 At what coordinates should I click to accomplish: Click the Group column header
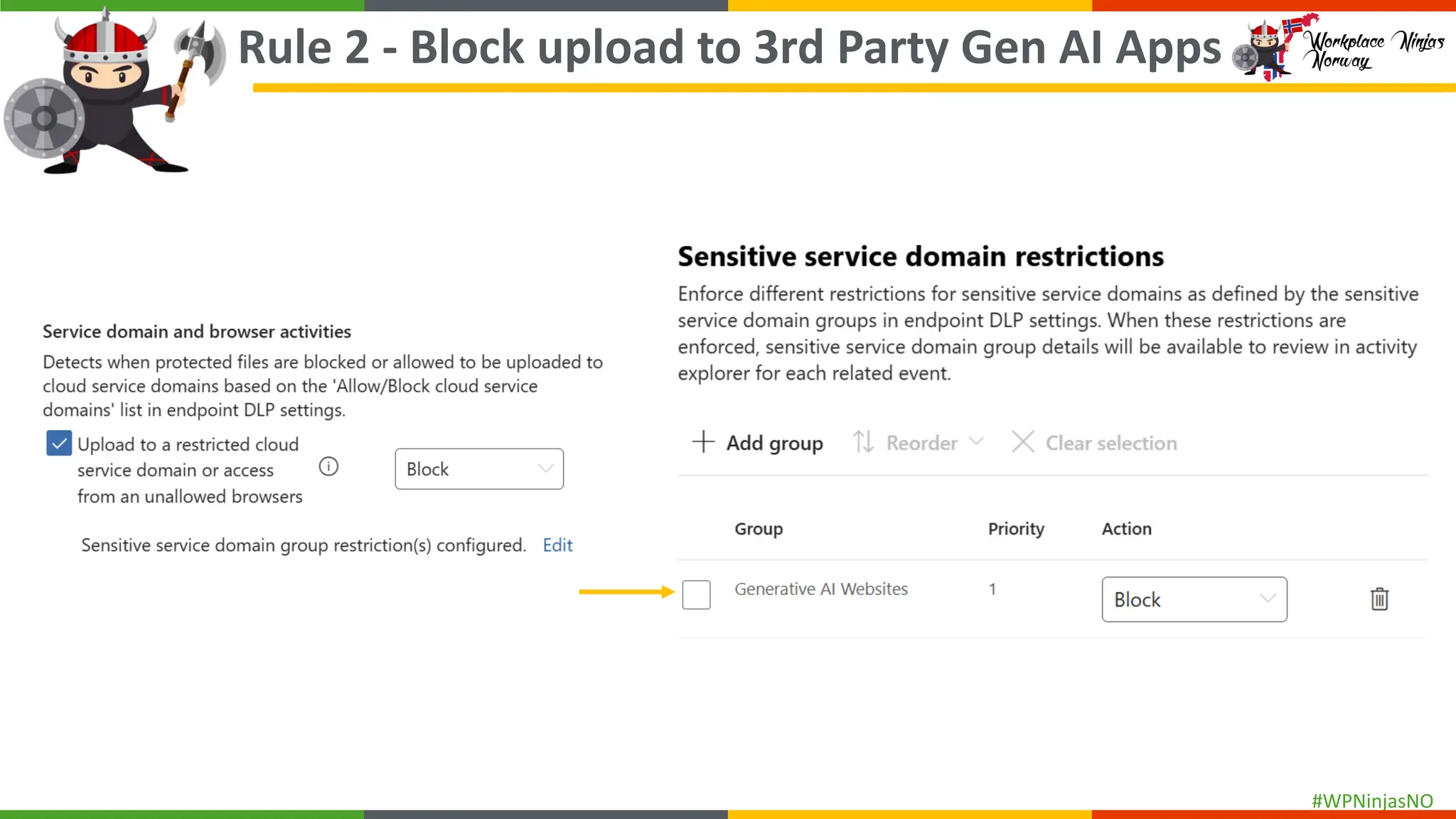(759, 529)
